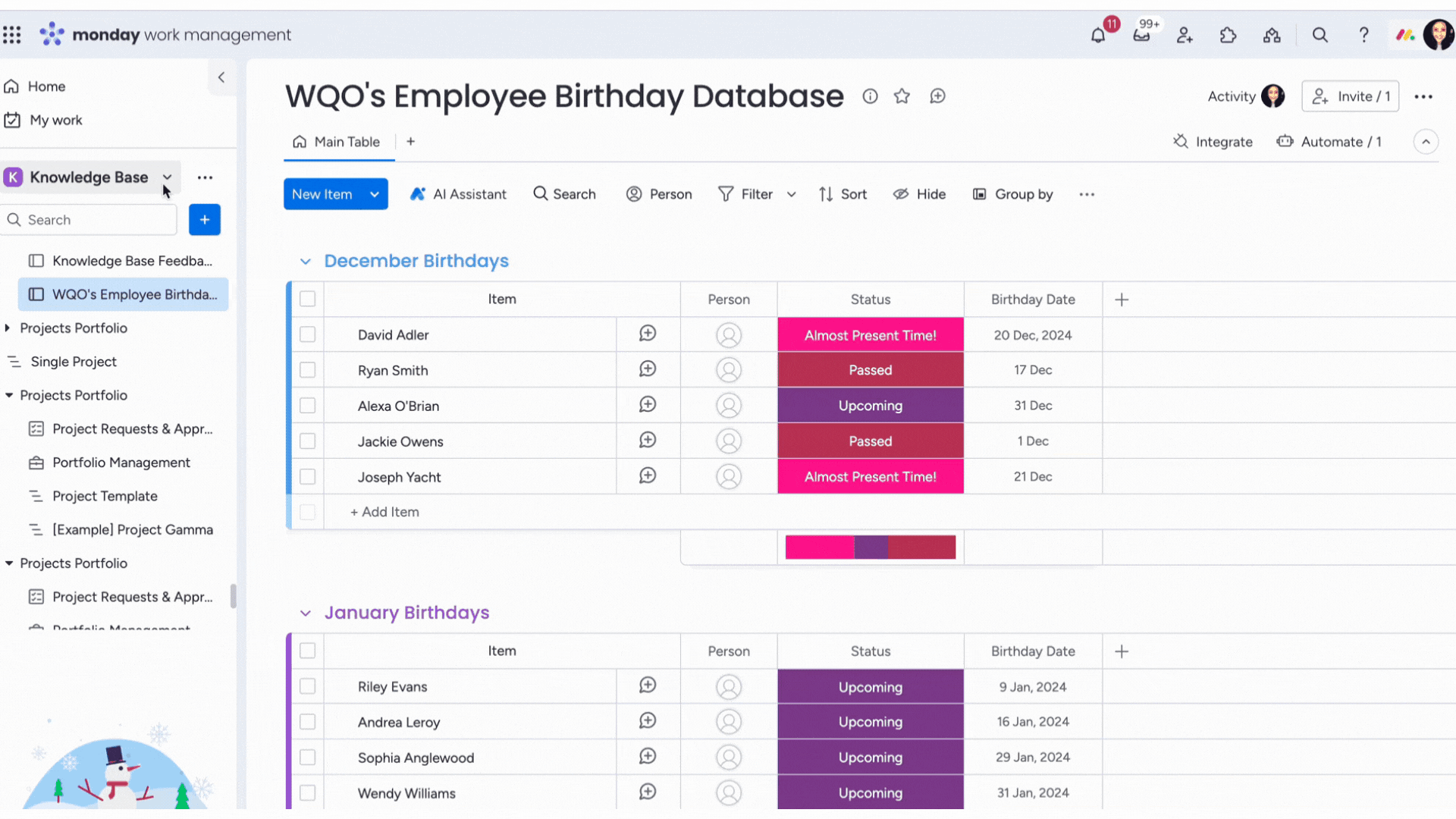Open the AI Assistant
1456x819 pixels.
(x=458, y=195)
